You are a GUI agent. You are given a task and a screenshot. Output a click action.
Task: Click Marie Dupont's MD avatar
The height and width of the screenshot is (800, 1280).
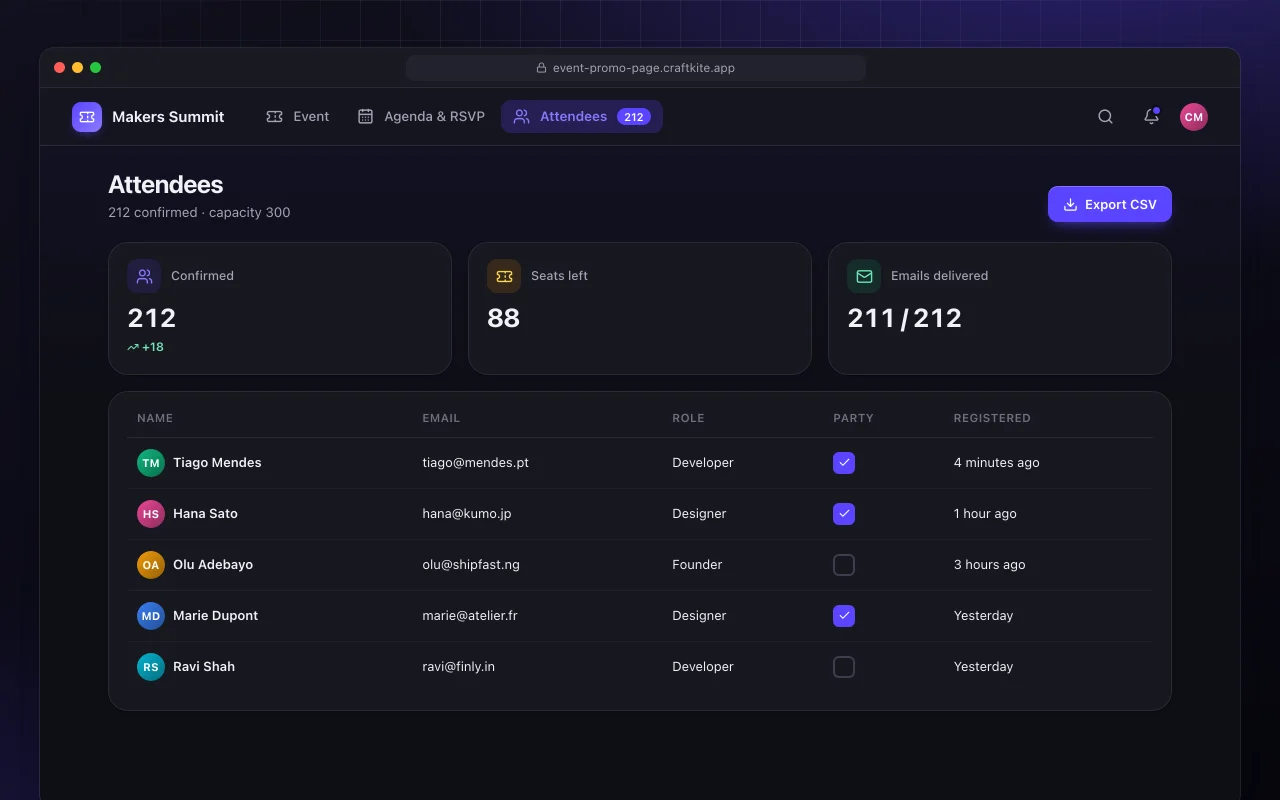[x=151, y=616]
